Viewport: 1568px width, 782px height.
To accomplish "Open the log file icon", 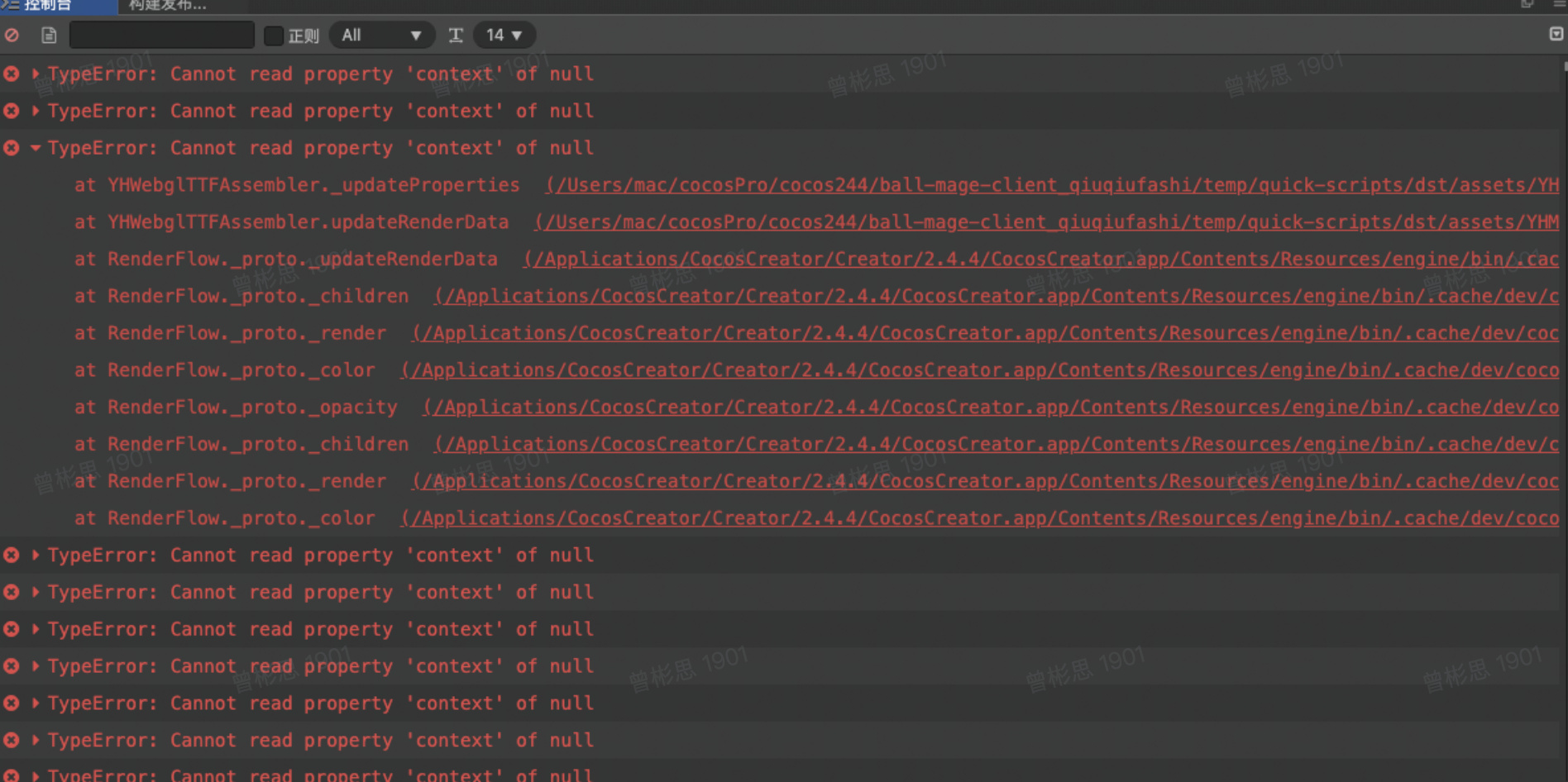I will (x=49, y=36).
